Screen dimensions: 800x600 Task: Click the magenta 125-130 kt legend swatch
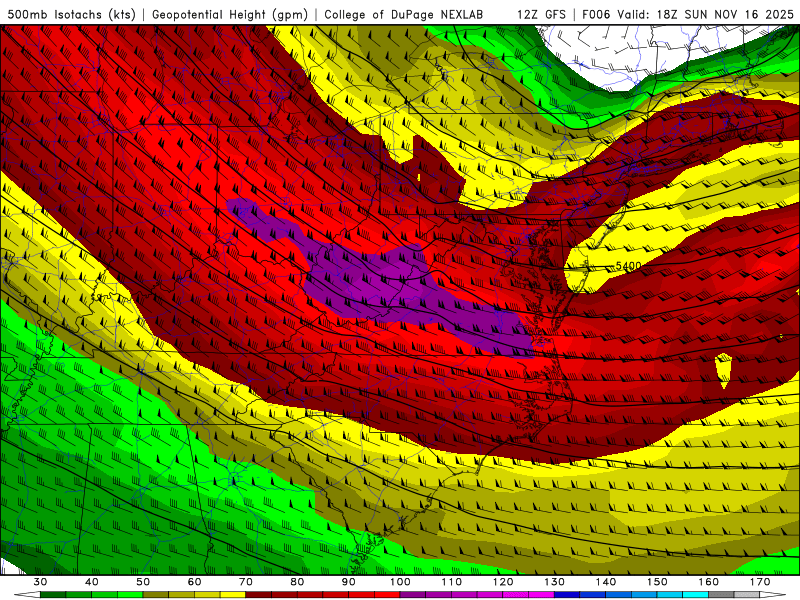(541, 594)
